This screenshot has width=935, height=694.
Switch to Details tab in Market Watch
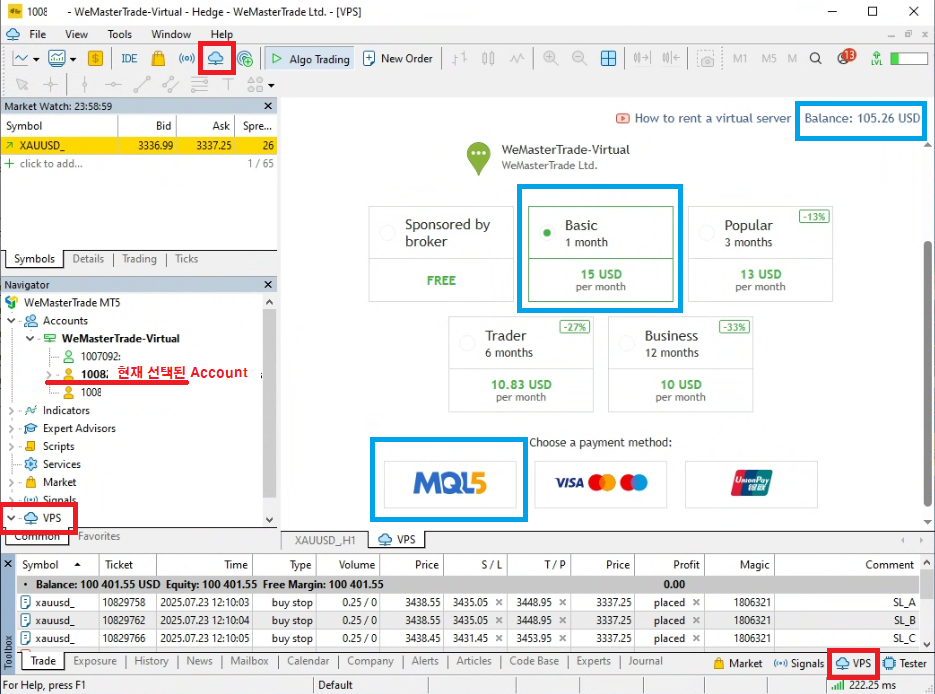pos(88,259)
